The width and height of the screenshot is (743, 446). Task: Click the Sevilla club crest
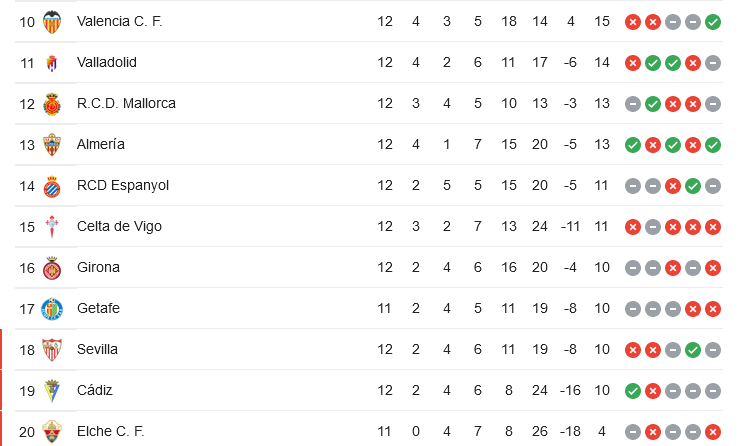click(x=52, y=349)
